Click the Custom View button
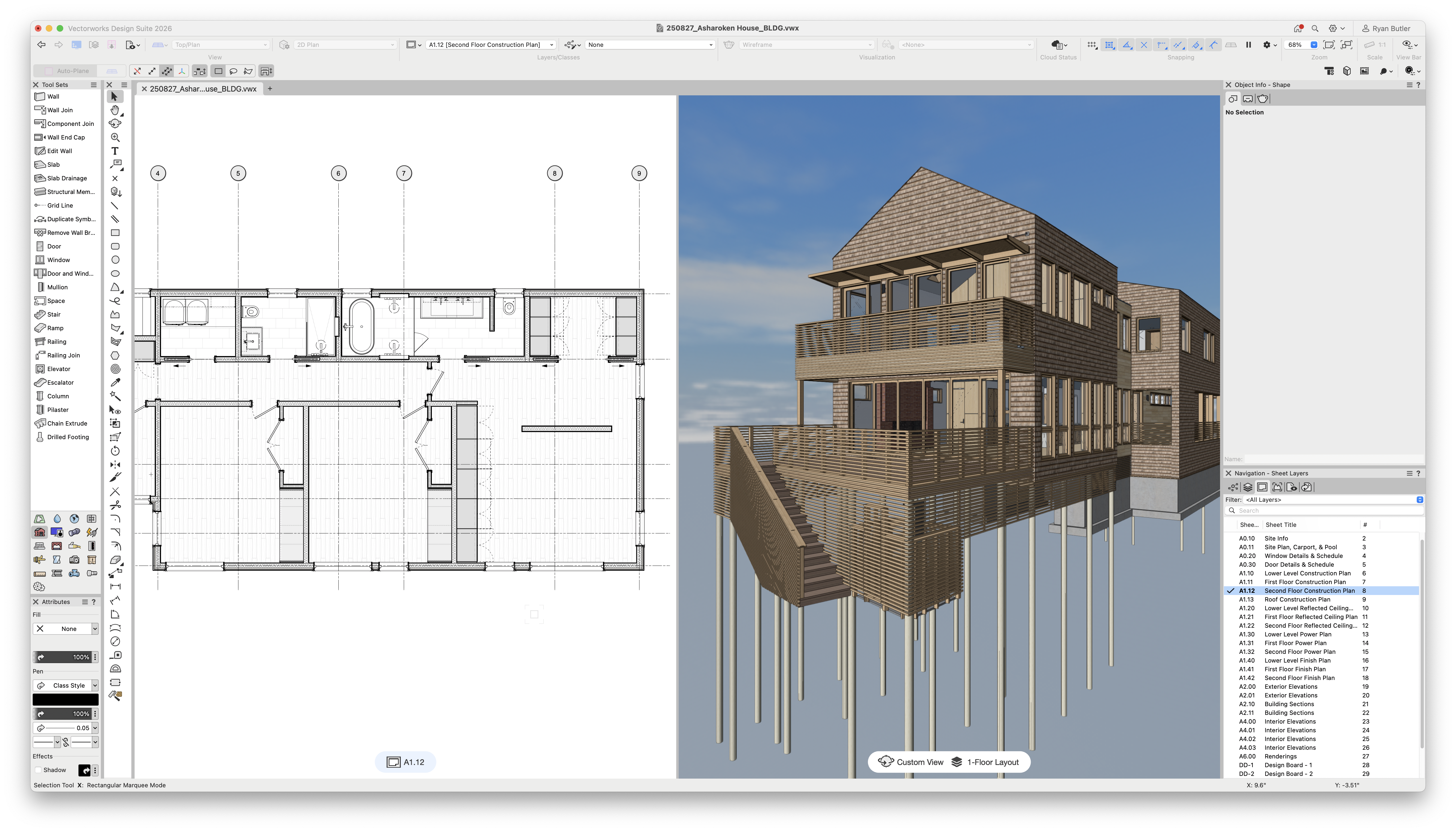This screenshot has height=832, width=1456. [912, 762]
